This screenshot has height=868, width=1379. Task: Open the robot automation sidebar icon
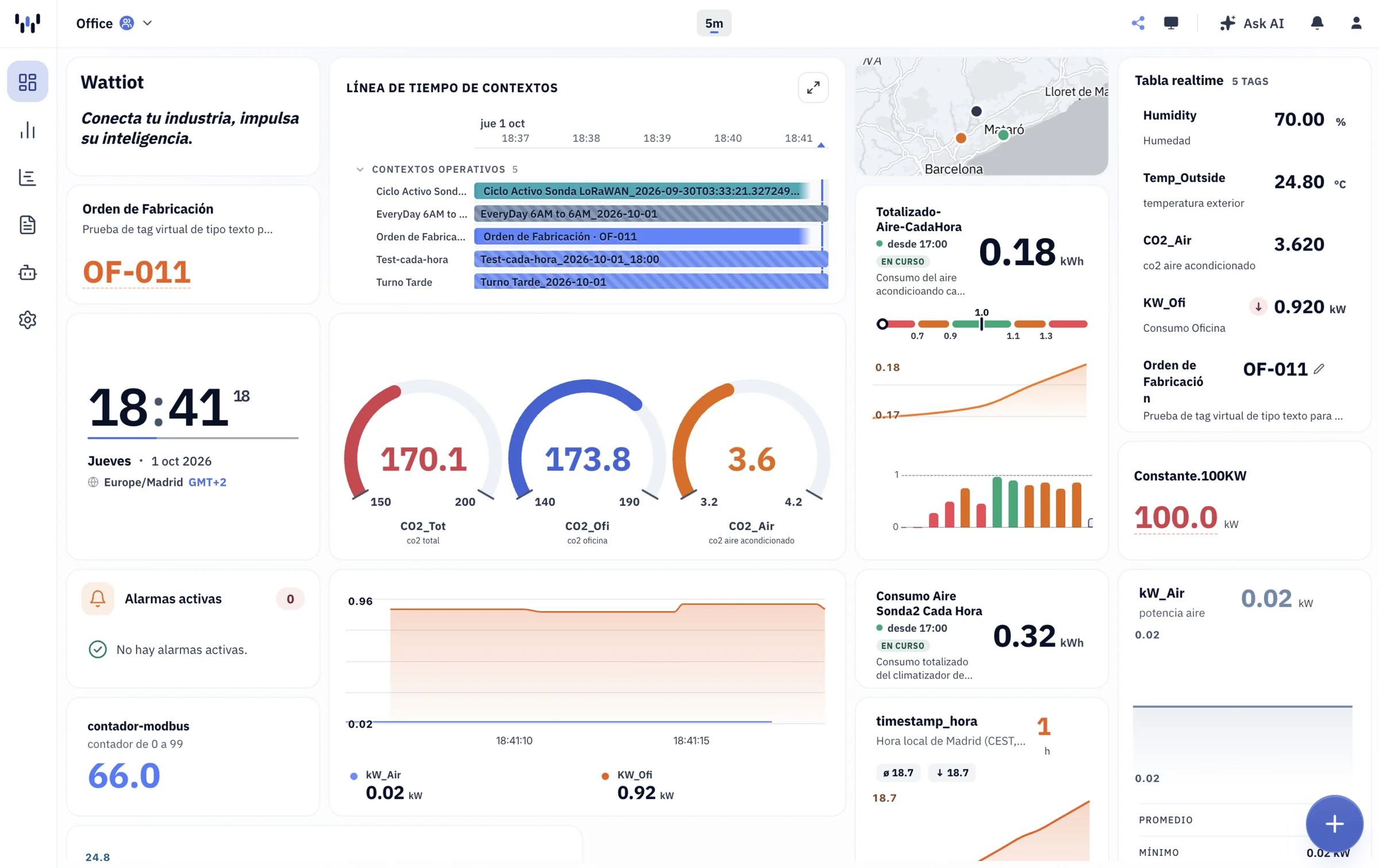[x=28, y=272]
